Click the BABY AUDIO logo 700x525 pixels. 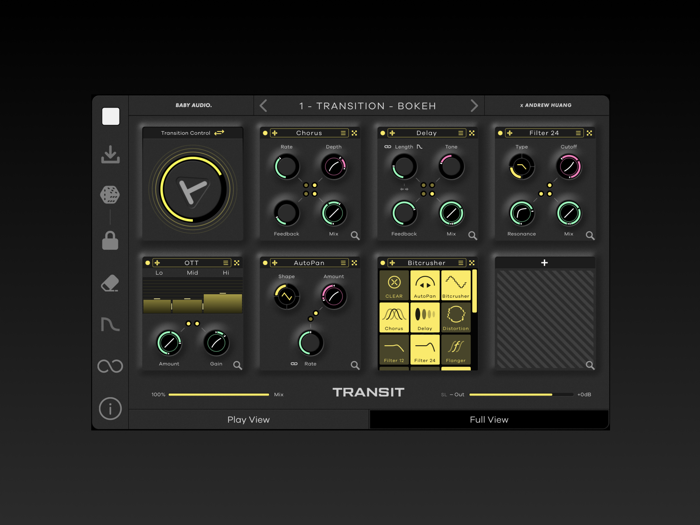coord(193,105)
